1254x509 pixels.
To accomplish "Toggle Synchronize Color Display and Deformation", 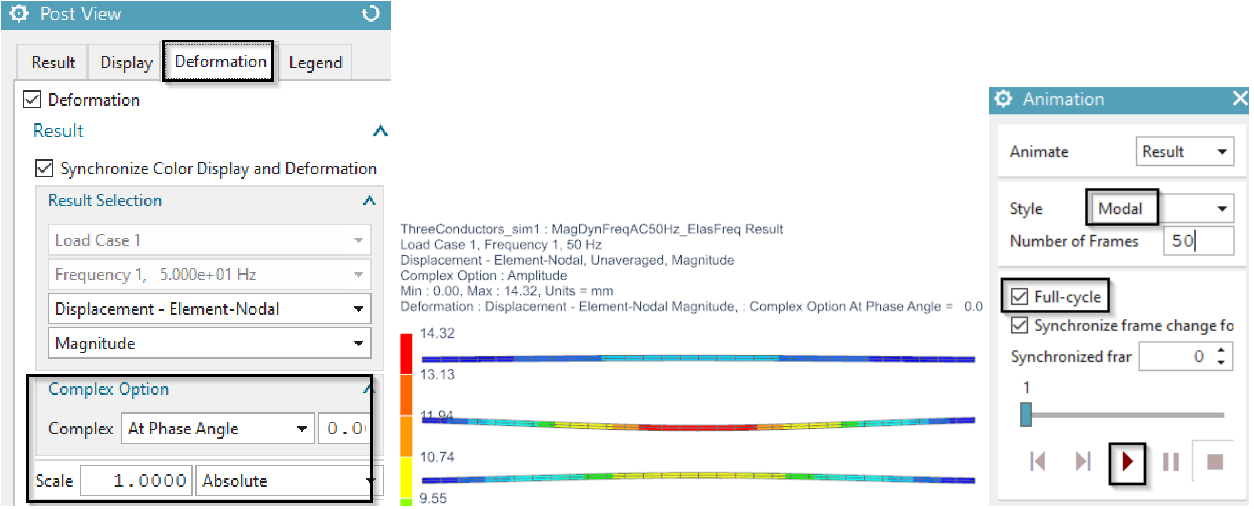I will pyautogui.click(x=44, y=169).
